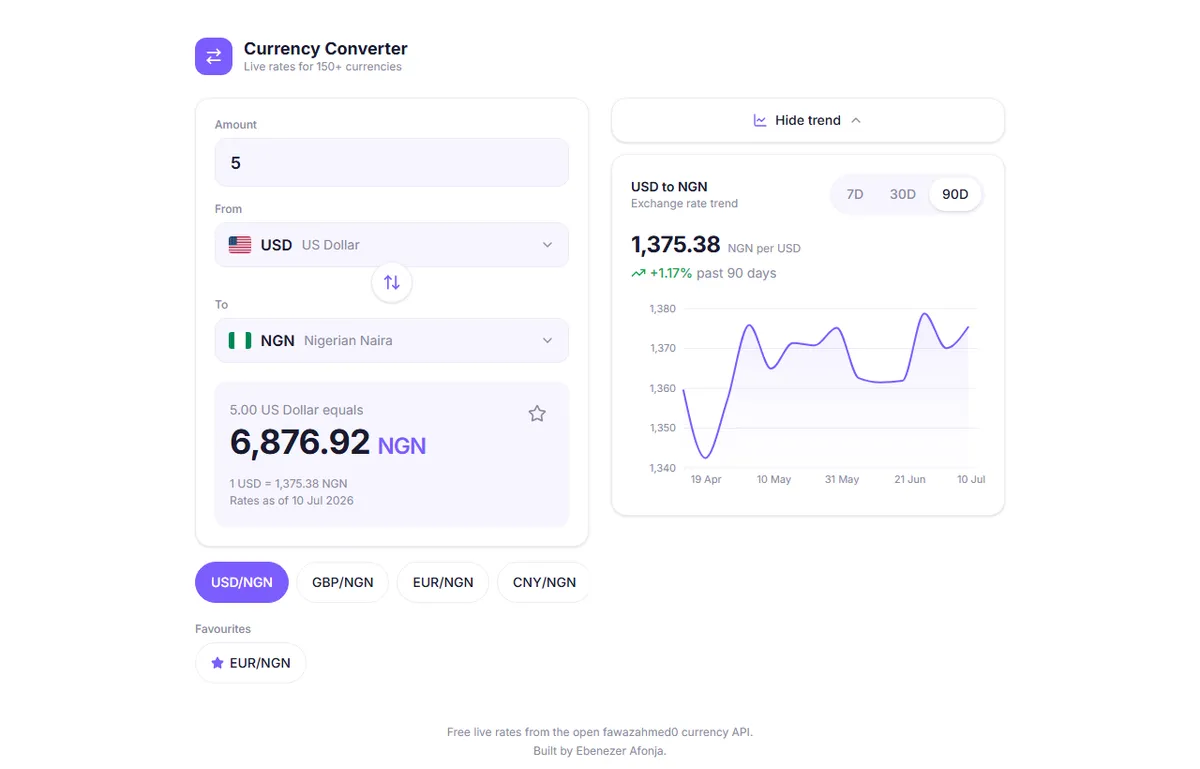
Task: Click the '10 May' chart axis label
Action: coord(774,480)
